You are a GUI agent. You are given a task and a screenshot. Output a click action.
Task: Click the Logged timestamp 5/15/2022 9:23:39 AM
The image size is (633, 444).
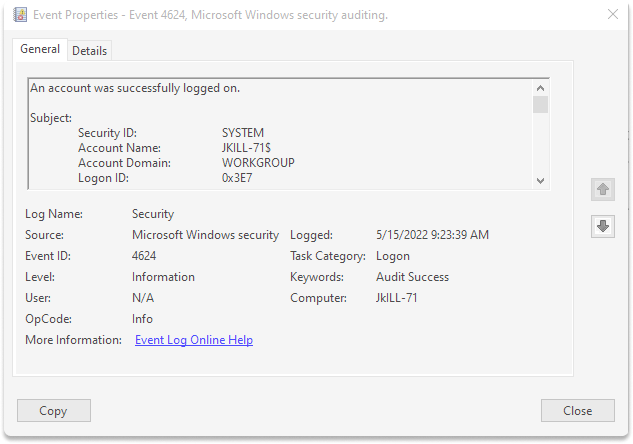[x=432, y=235]
